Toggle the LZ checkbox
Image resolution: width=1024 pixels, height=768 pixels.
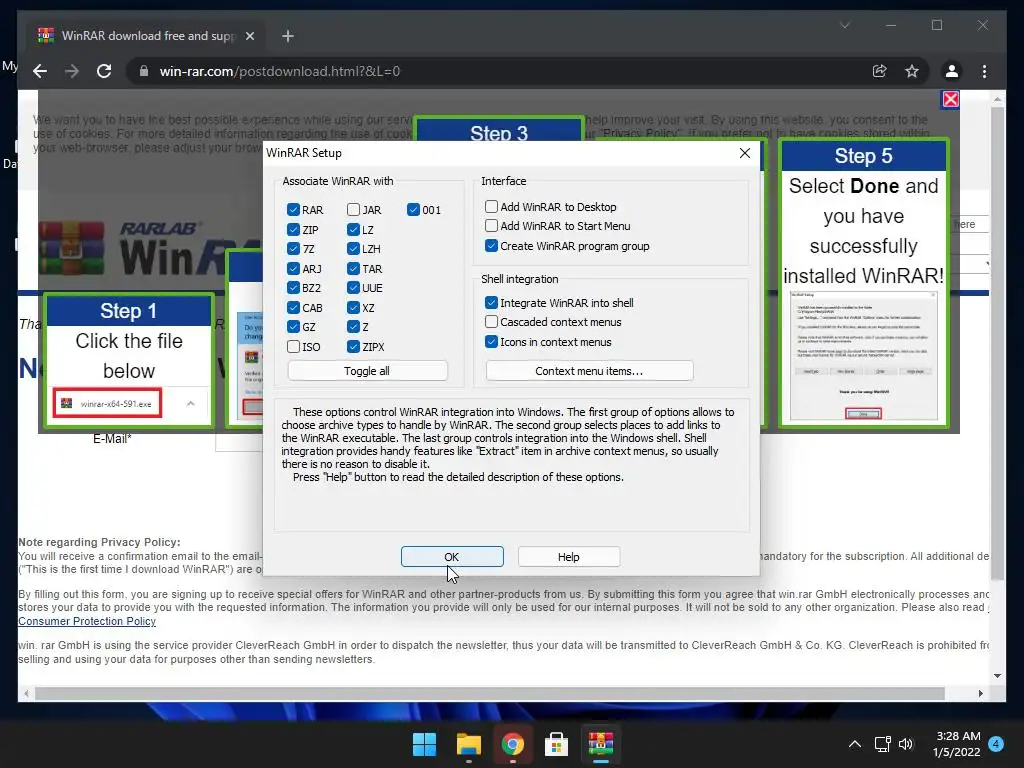353,230
